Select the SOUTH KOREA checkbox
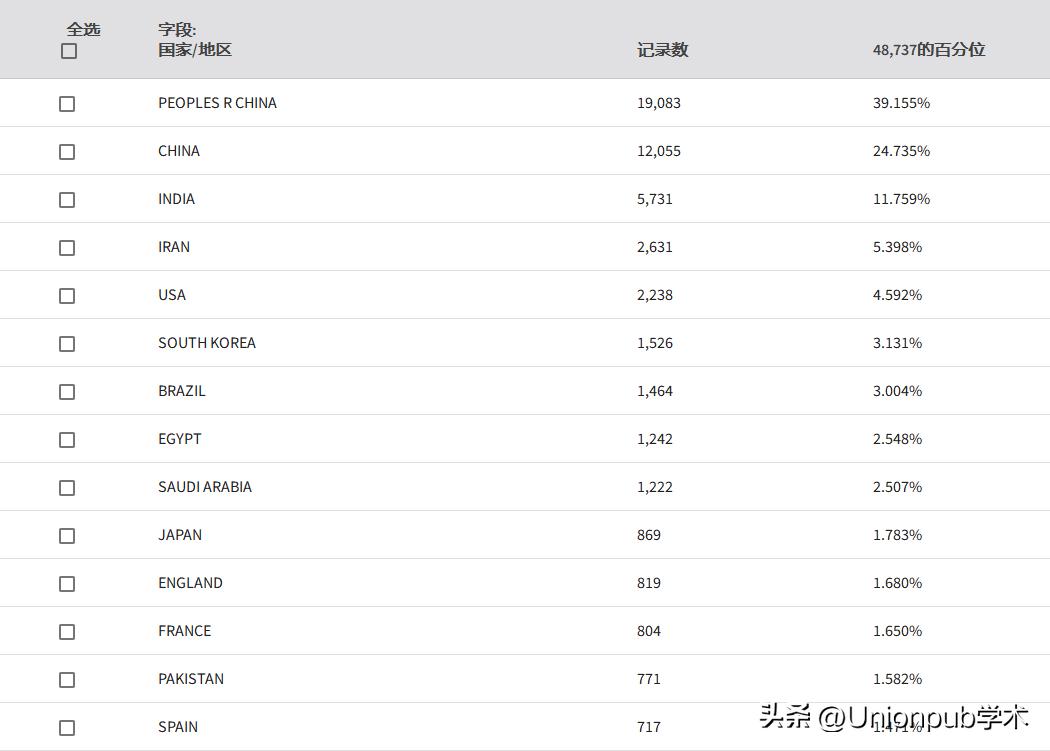The image size is (1050, 751). click(67, 344)
